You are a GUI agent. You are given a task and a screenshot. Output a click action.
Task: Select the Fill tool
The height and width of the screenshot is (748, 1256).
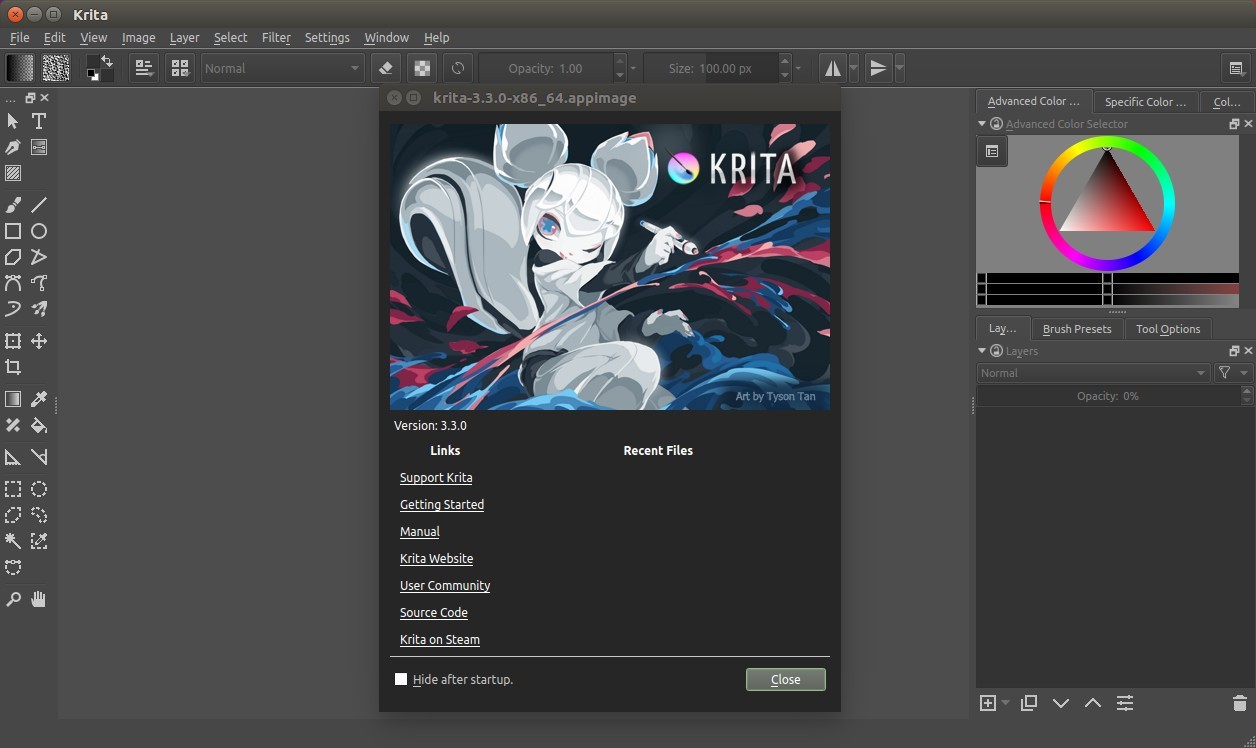(x=39, y=425)
